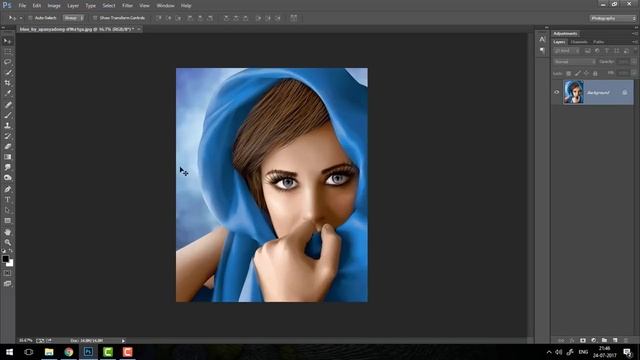Viewport: 640px width, 360px height.
Task: Click the foreground color swatch
Action: (x=5, y=259)
